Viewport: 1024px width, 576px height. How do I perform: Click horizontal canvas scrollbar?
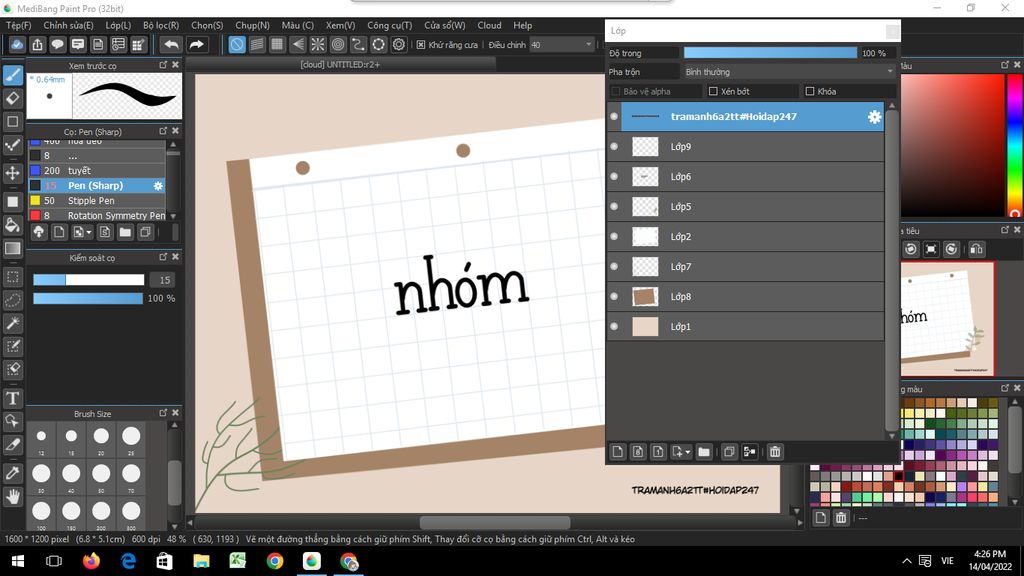494,523
